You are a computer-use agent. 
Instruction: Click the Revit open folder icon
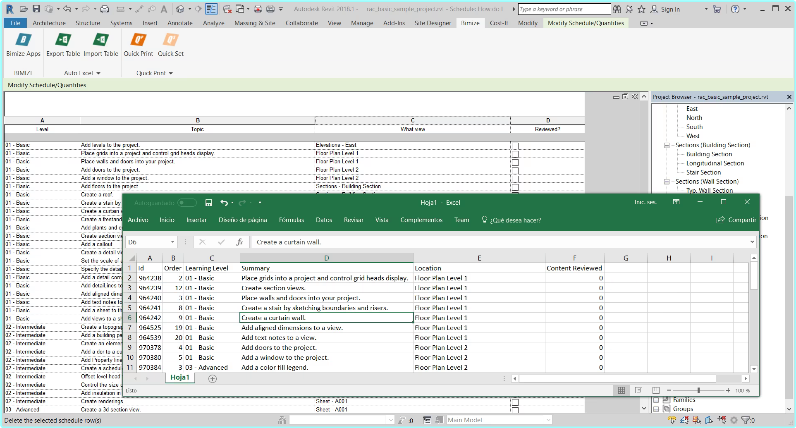tap(23, 9)
